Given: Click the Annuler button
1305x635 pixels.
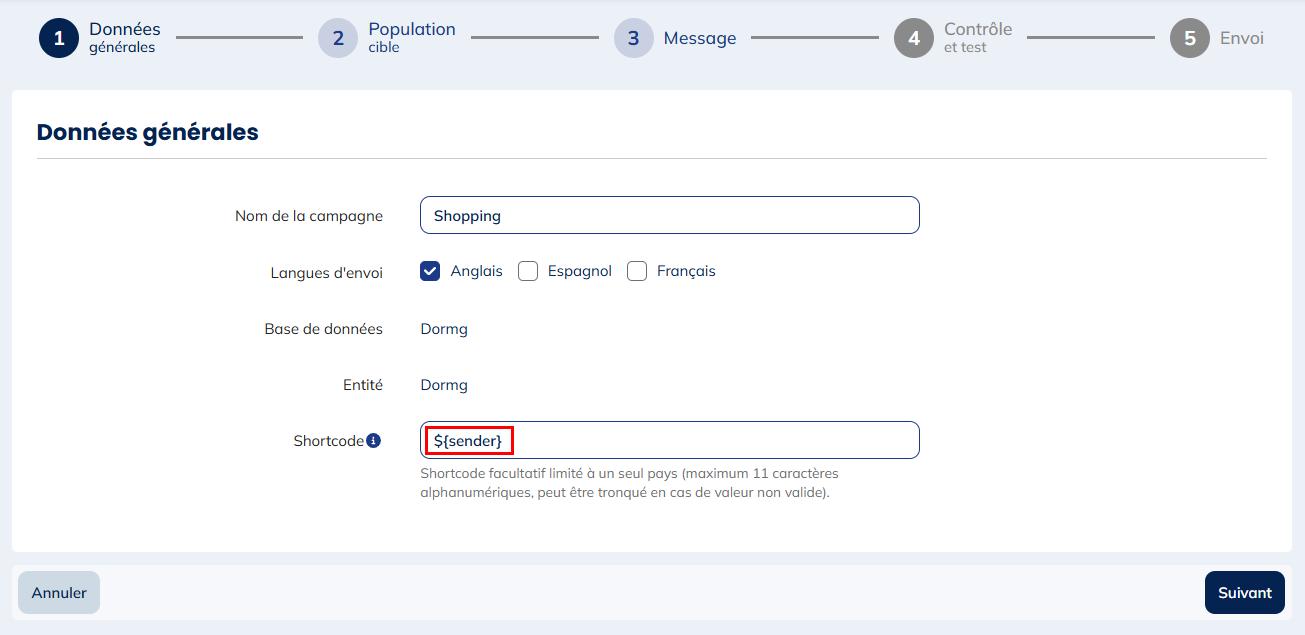Looking at the screenshot, I should pos(59,593).
